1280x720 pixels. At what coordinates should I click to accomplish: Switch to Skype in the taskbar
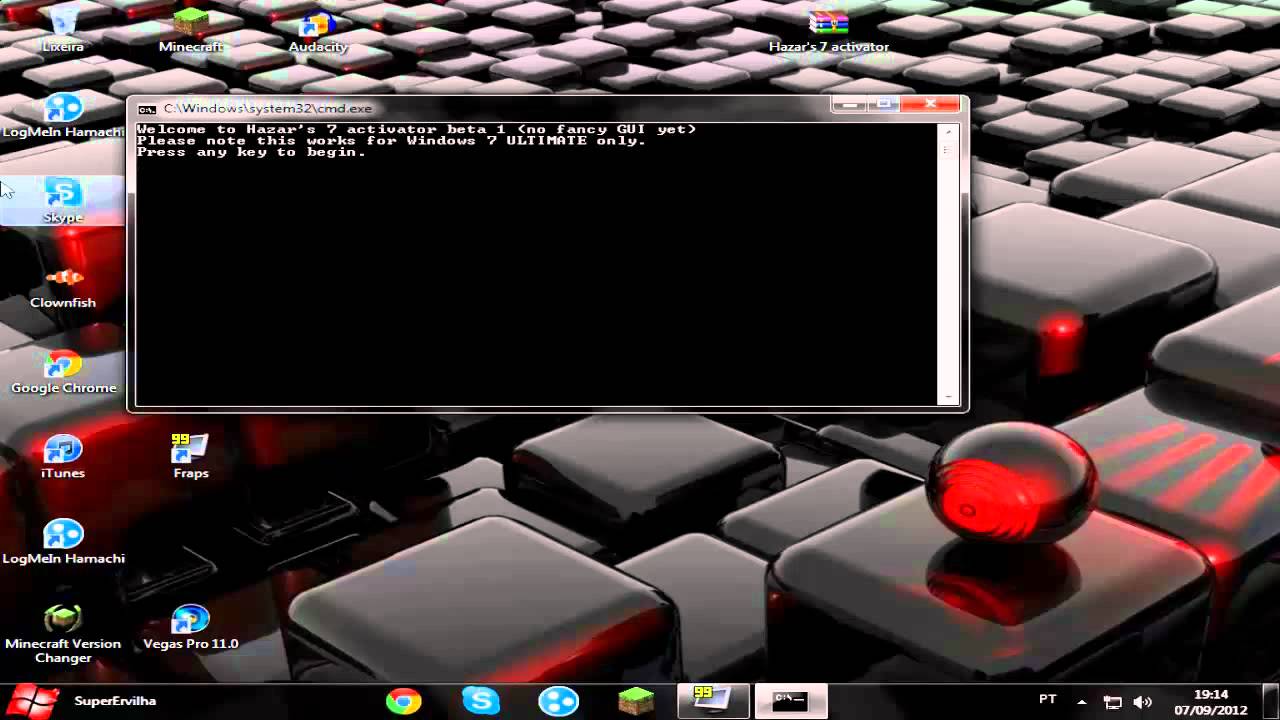coord(481,701)
